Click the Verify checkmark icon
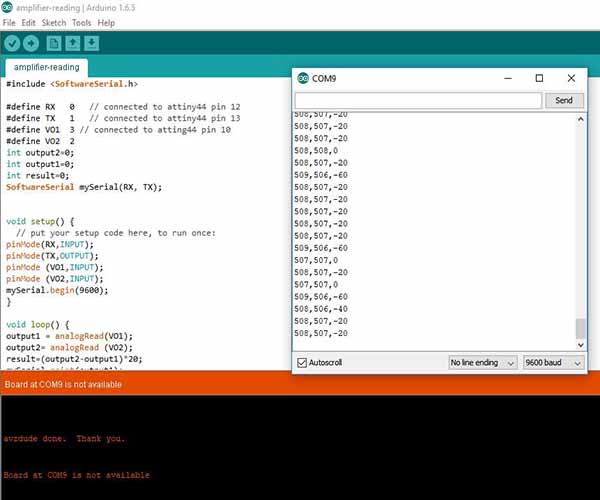This screenshot has width=600, height=500. click(x=12, y=44)
